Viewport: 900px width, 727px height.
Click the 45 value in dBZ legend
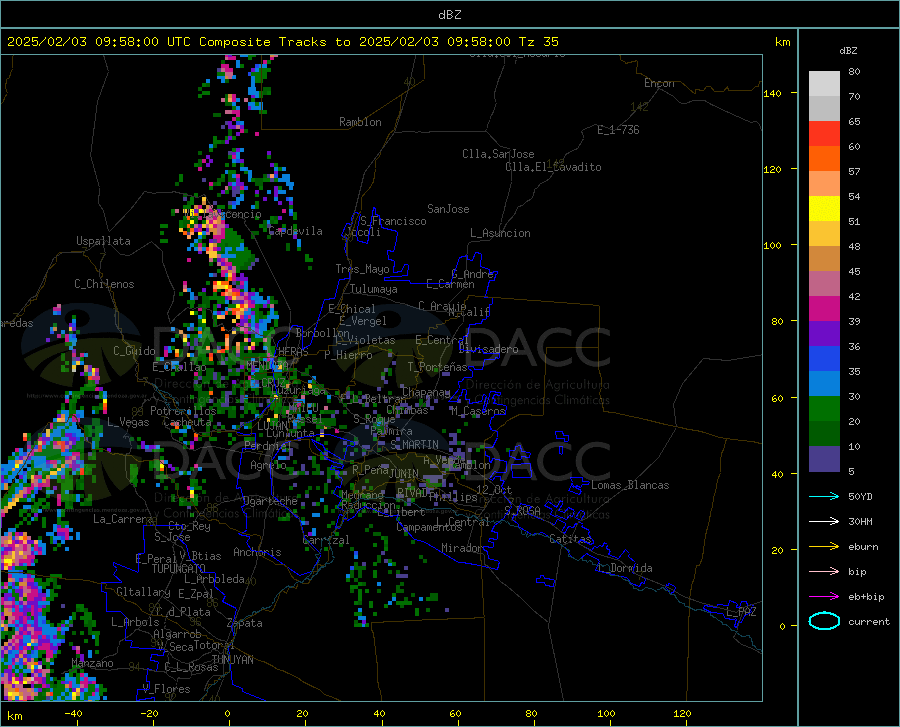pyautogui.click(x=854, y=271)
